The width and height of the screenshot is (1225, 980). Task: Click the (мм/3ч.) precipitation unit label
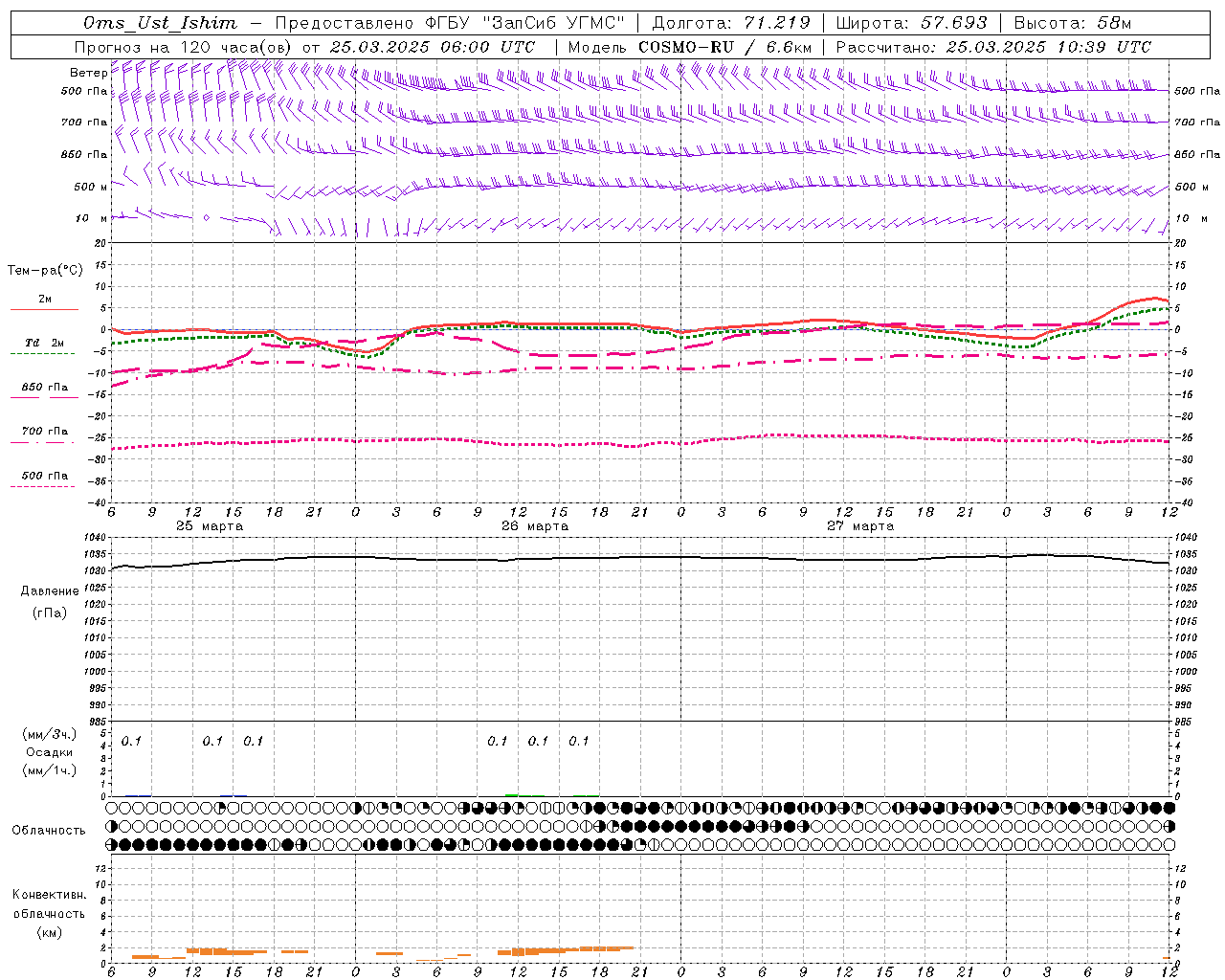point(50,735)
